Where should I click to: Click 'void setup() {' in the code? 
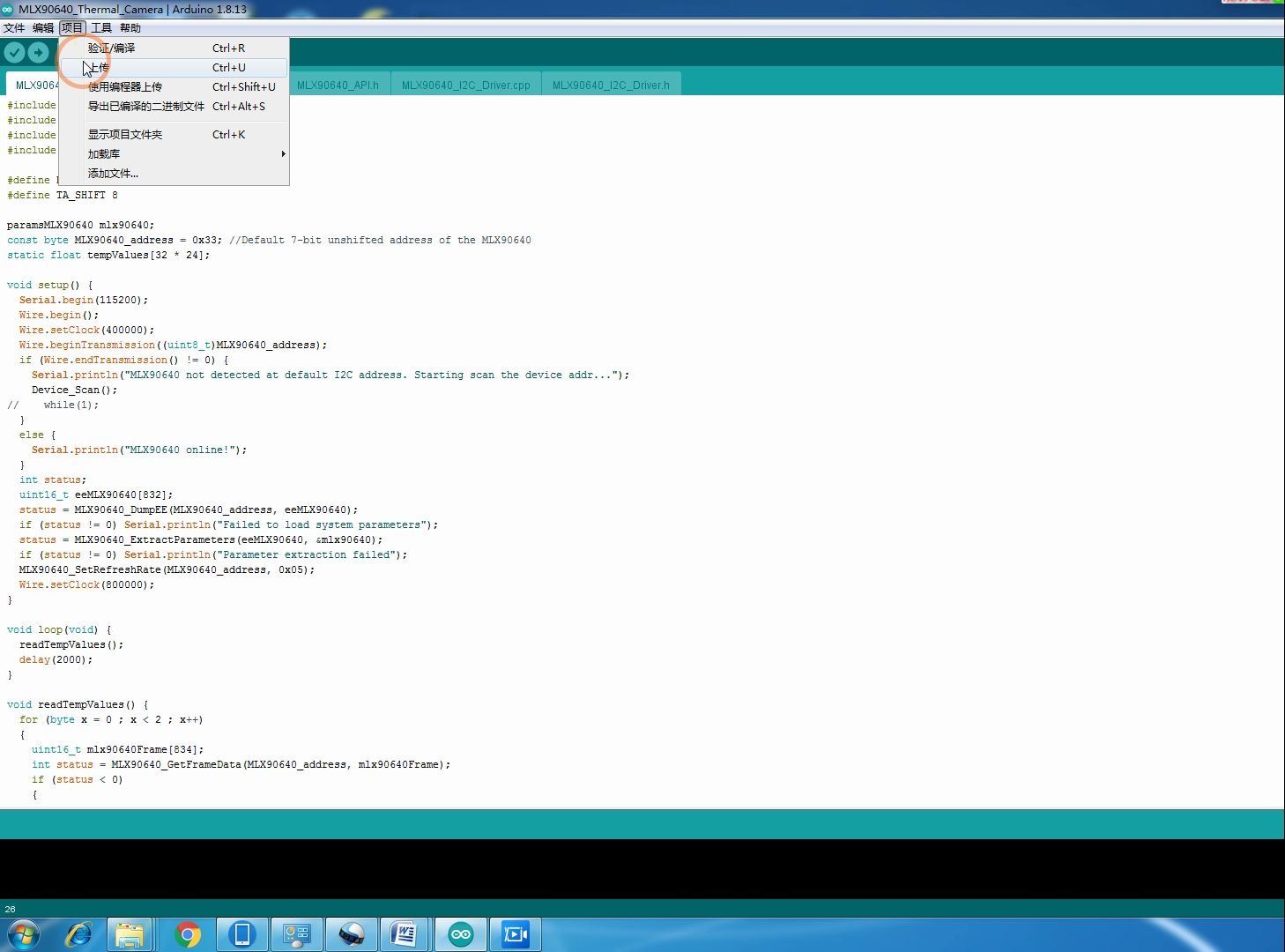[49, 285]
